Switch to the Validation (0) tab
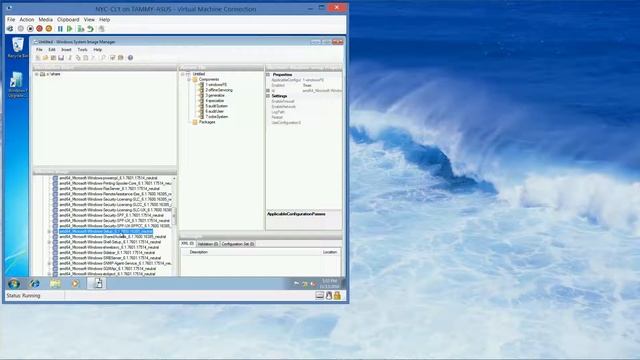The image size is (640, 360). (208, 244)
